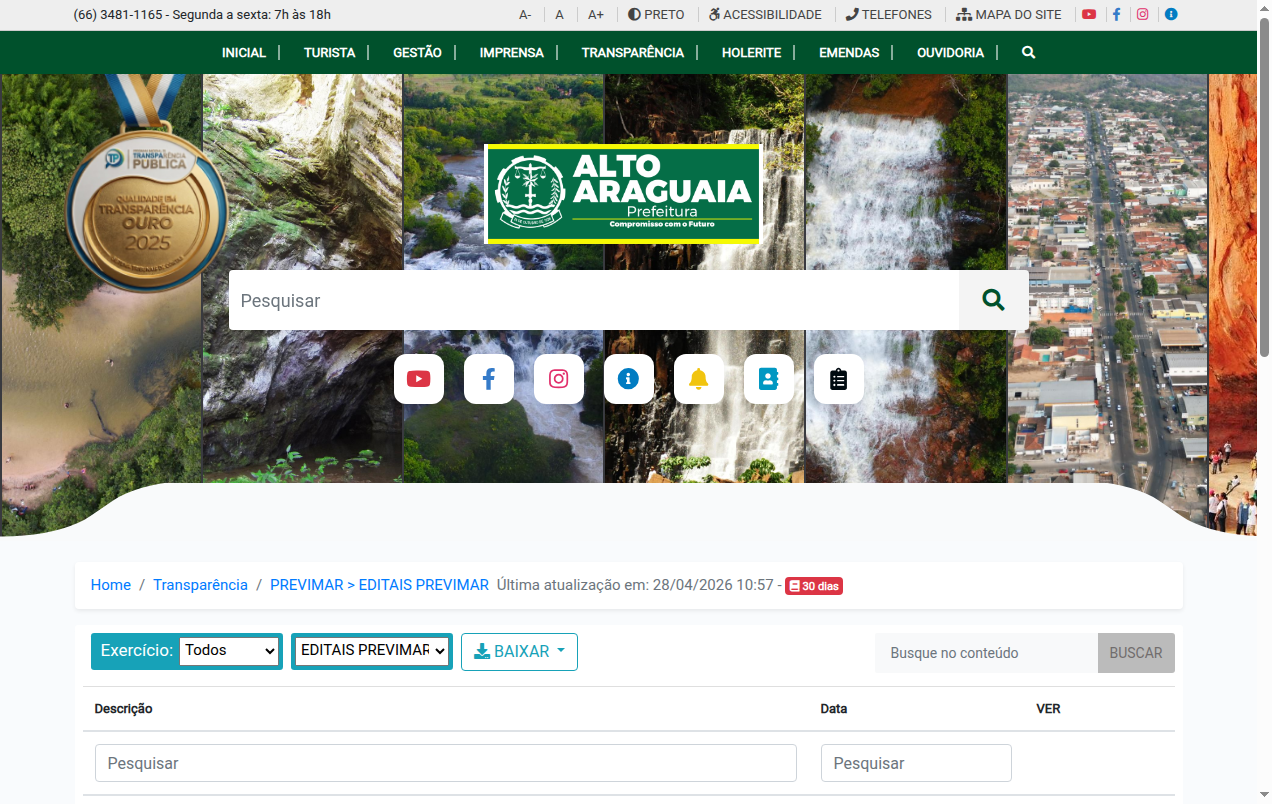
Task: Click Descrição column header
Action: [124, 709]
